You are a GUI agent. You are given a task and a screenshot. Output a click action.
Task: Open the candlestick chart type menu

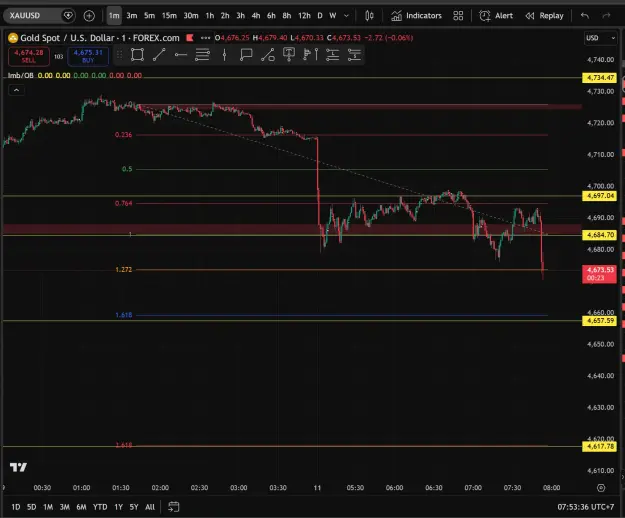pyautogui.click(x=369, y=16)
